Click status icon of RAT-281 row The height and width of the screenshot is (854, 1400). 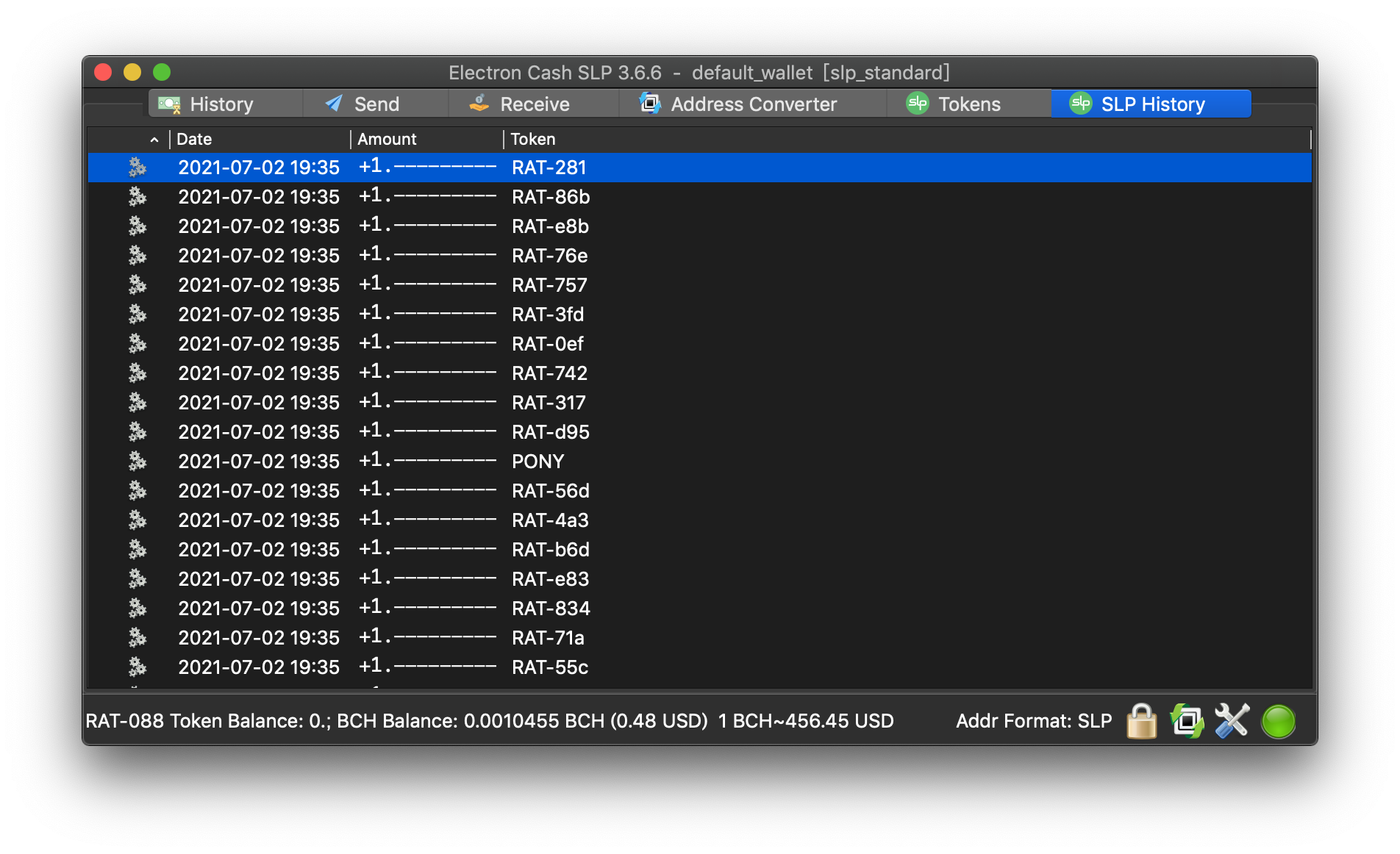[137, 168]
